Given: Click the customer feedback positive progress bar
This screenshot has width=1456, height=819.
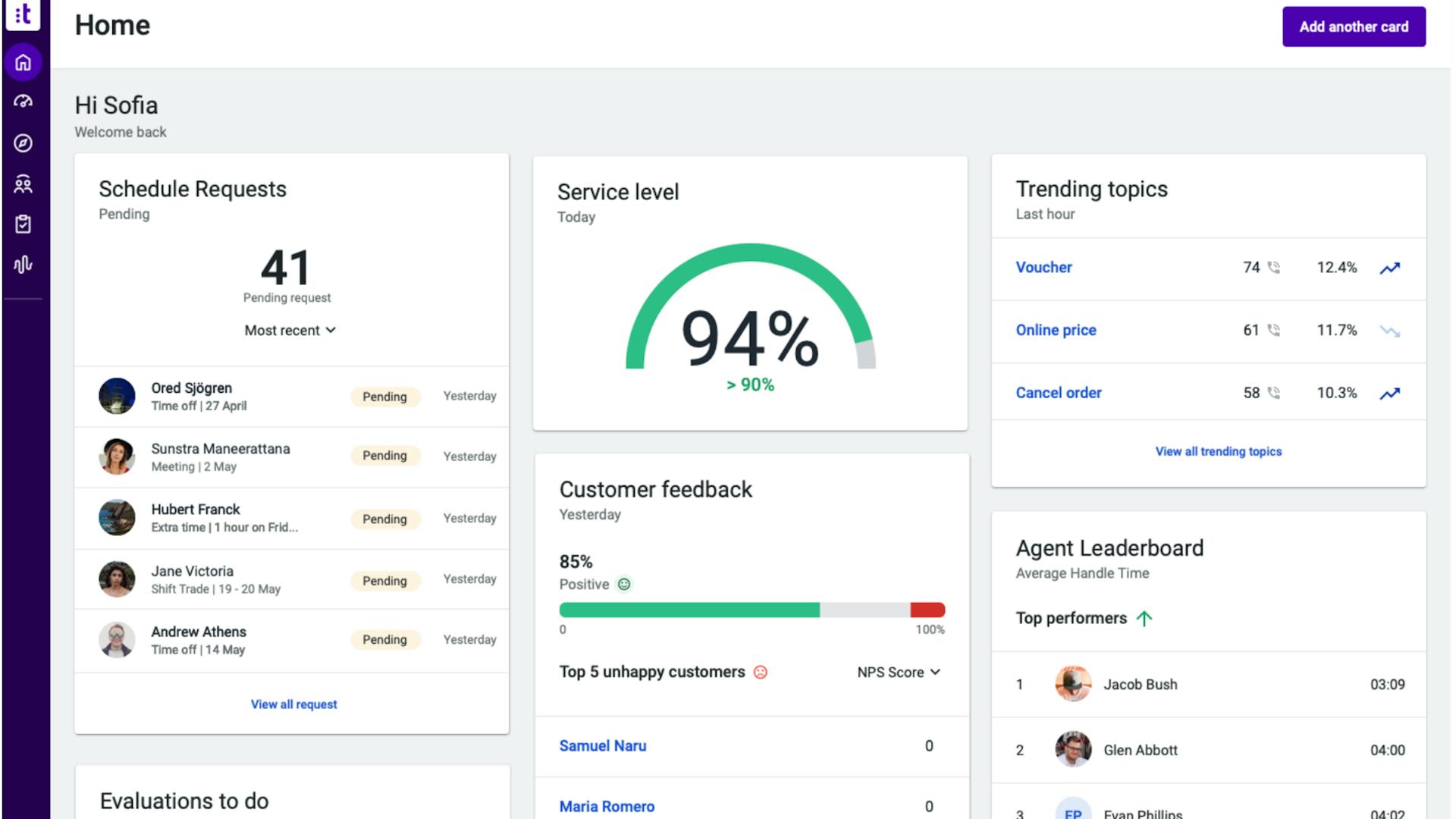Looking at the screenshot, I should [689, 610].
